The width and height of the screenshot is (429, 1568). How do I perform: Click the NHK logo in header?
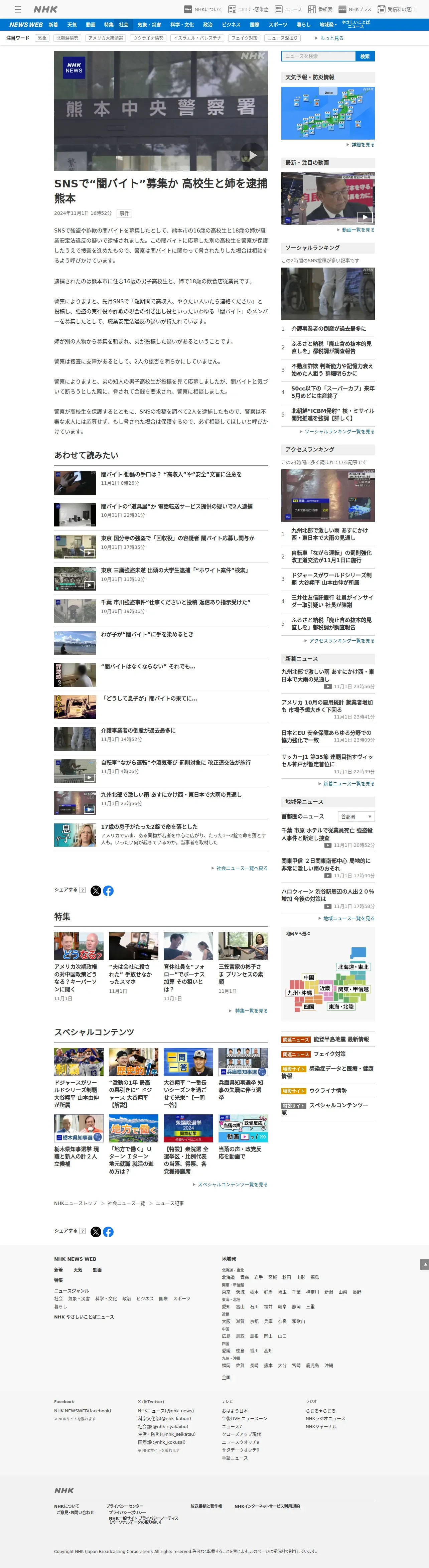[x=46, y=9]
